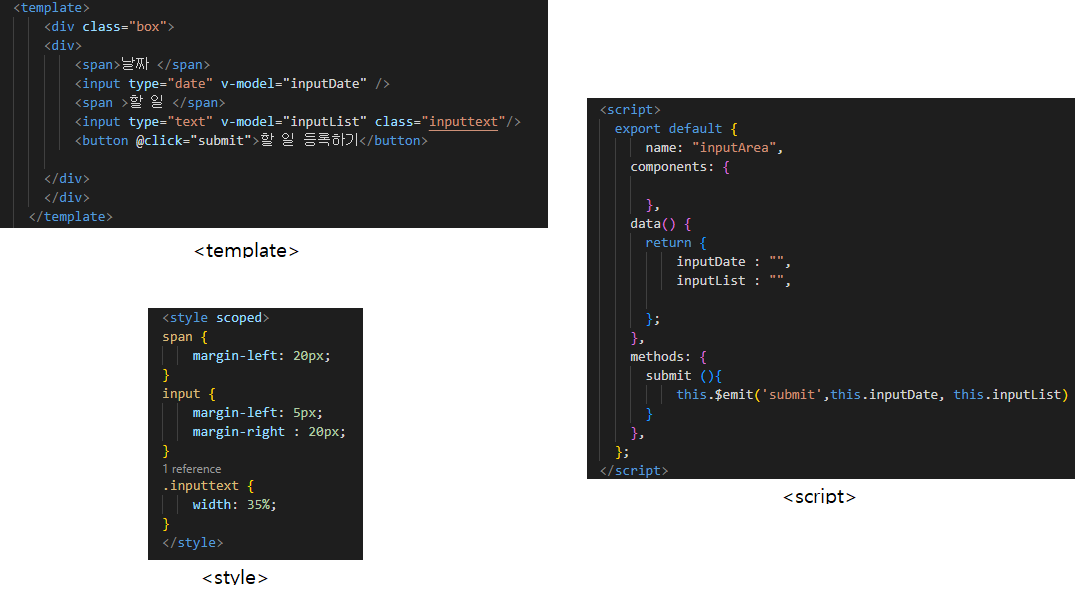
Task: Click the closing </script> tag
Action: pos(634,470)
